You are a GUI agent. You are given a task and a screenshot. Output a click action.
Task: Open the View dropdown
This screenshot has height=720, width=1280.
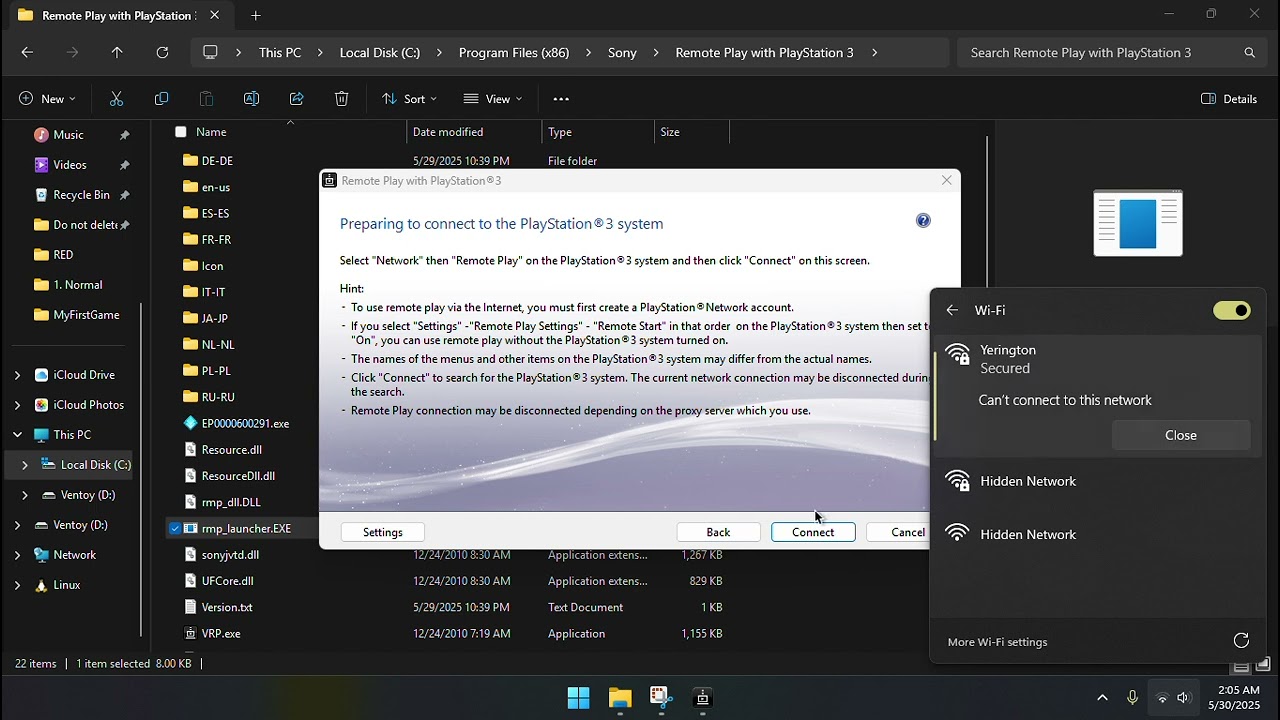coord(492,98)
